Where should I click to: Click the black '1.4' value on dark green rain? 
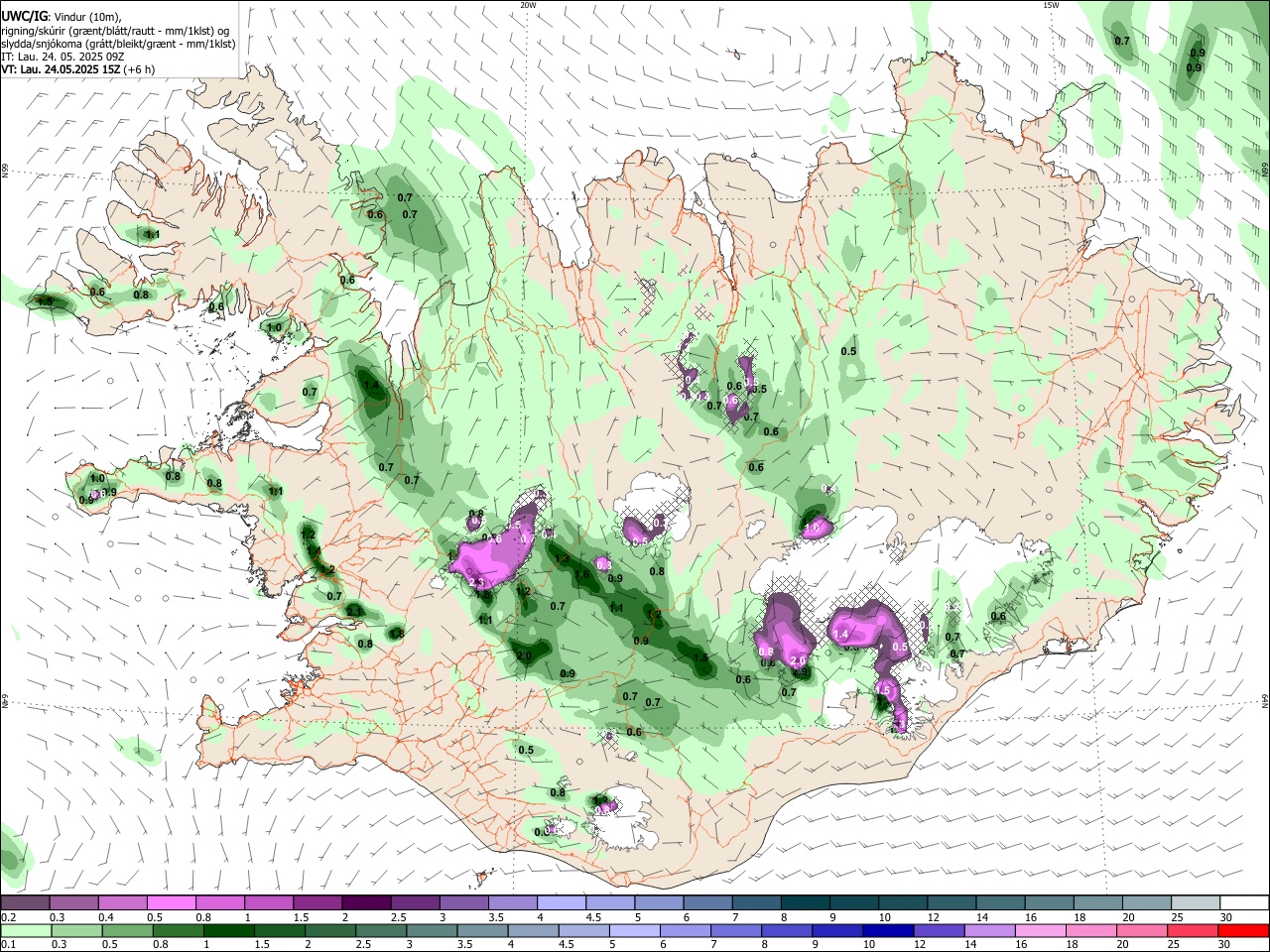tap(372, 386)
